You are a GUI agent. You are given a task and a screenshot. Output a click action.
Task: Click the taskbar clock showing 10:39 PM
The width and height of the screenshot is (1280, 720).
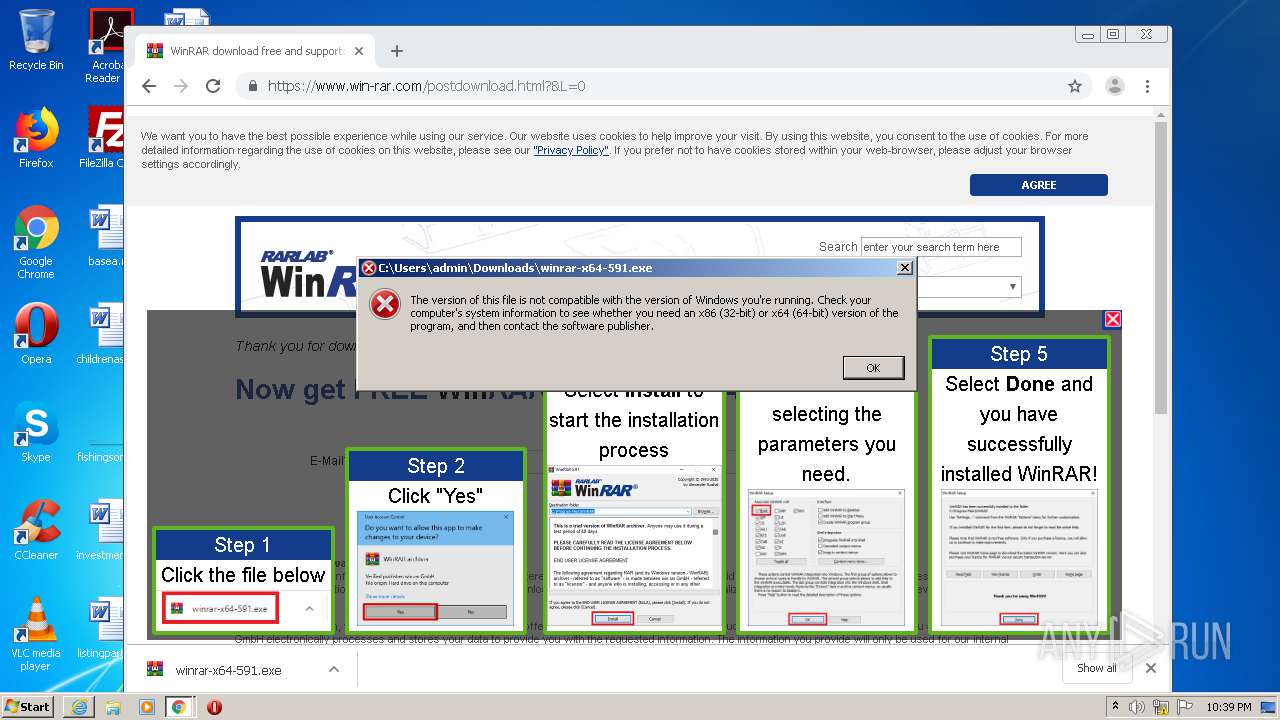coord(1229,707)
